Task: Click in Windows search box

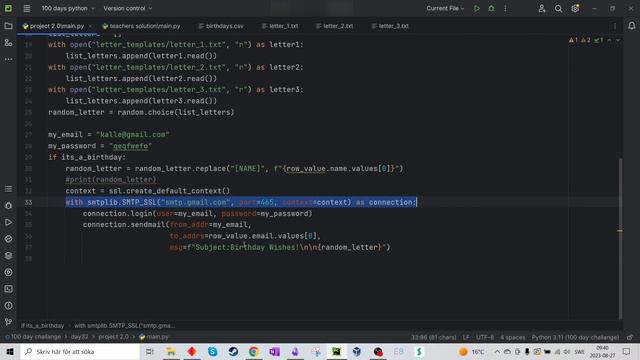Action: point(80,351)
